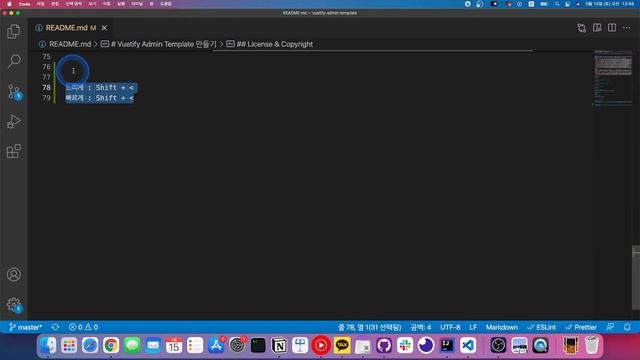The image size is (640, 360).
Task: Open Keynote from the dock
Action: coord(300,345)
